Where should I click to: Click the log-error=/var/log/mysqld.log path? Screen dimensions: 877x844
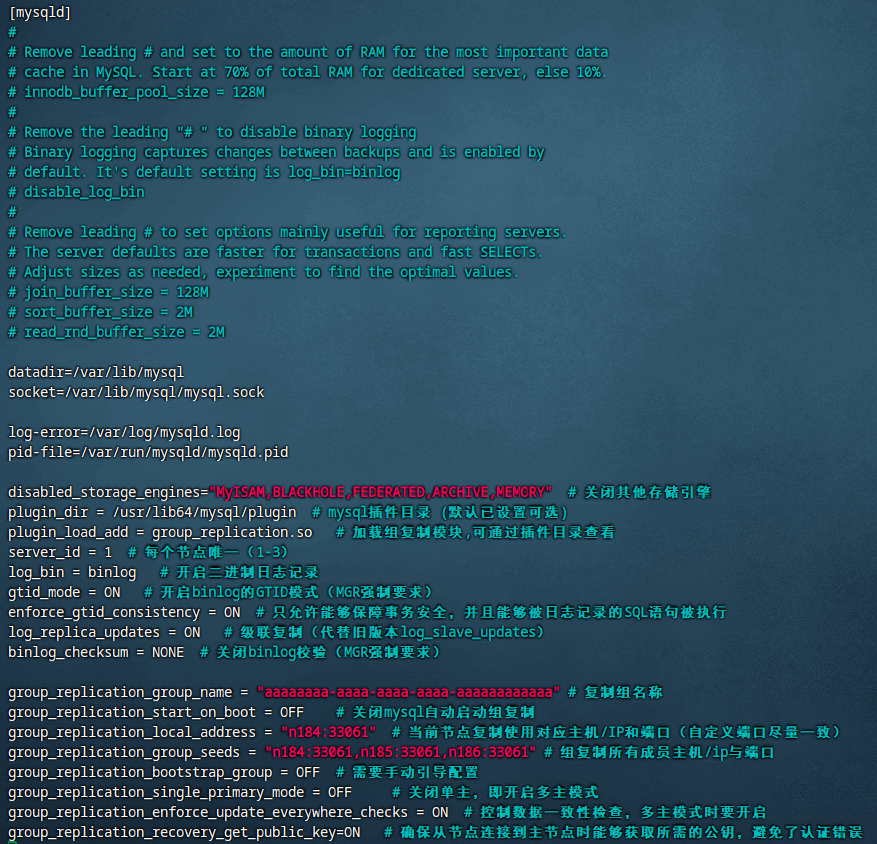(x=123, y=432)
